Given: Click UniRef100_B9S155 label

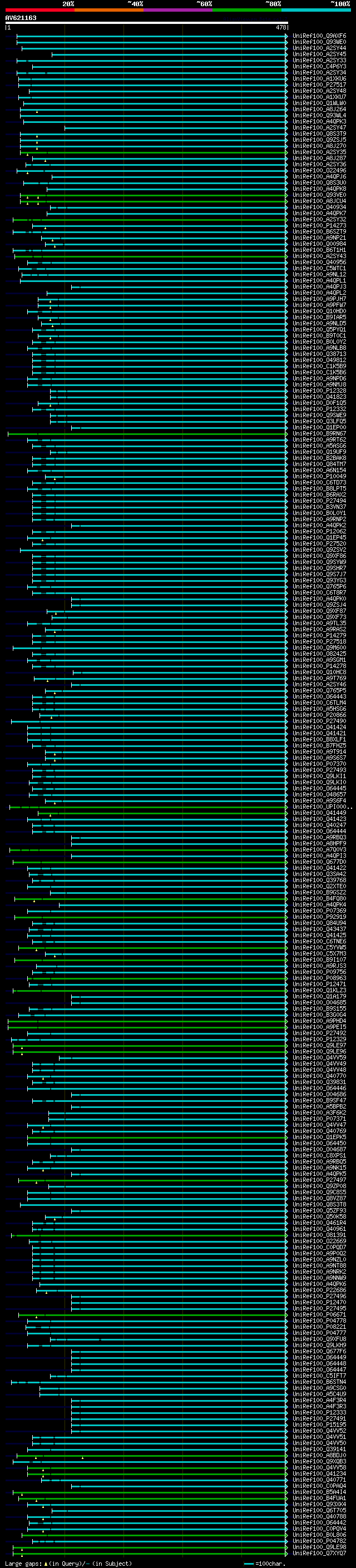Looking at the screenshot, I should click(x=319, y=1008).
